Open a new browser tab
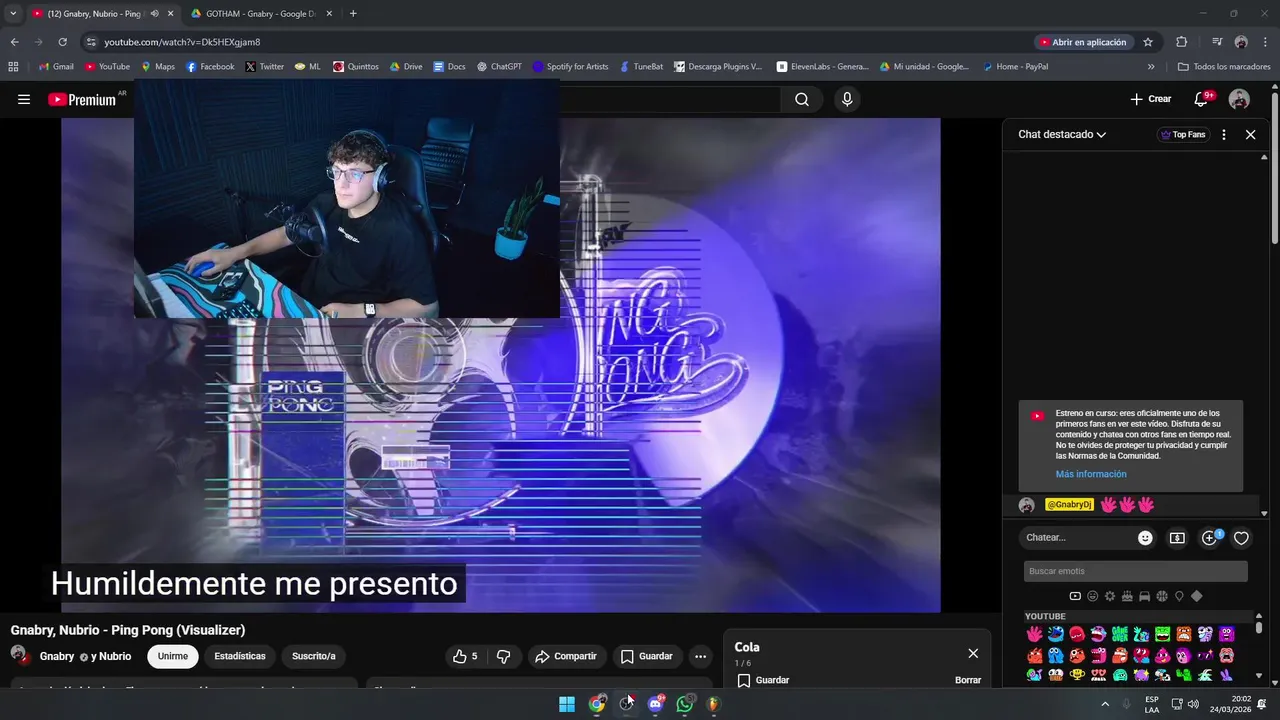 353,14
